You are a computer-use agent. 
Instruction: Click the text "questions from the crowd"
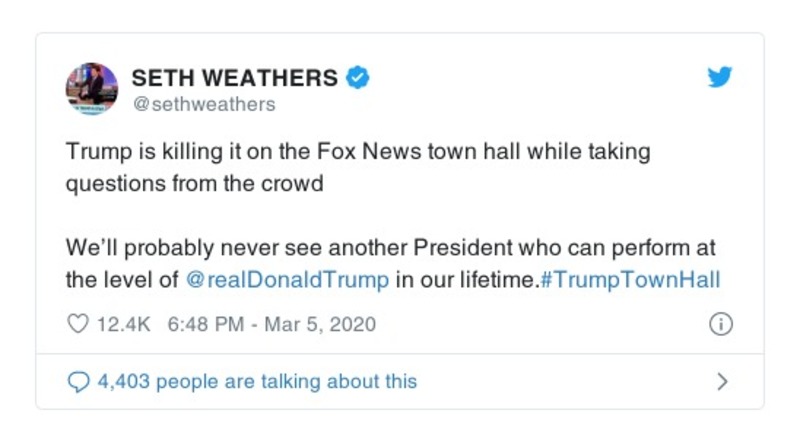click(x=194, y=184)
